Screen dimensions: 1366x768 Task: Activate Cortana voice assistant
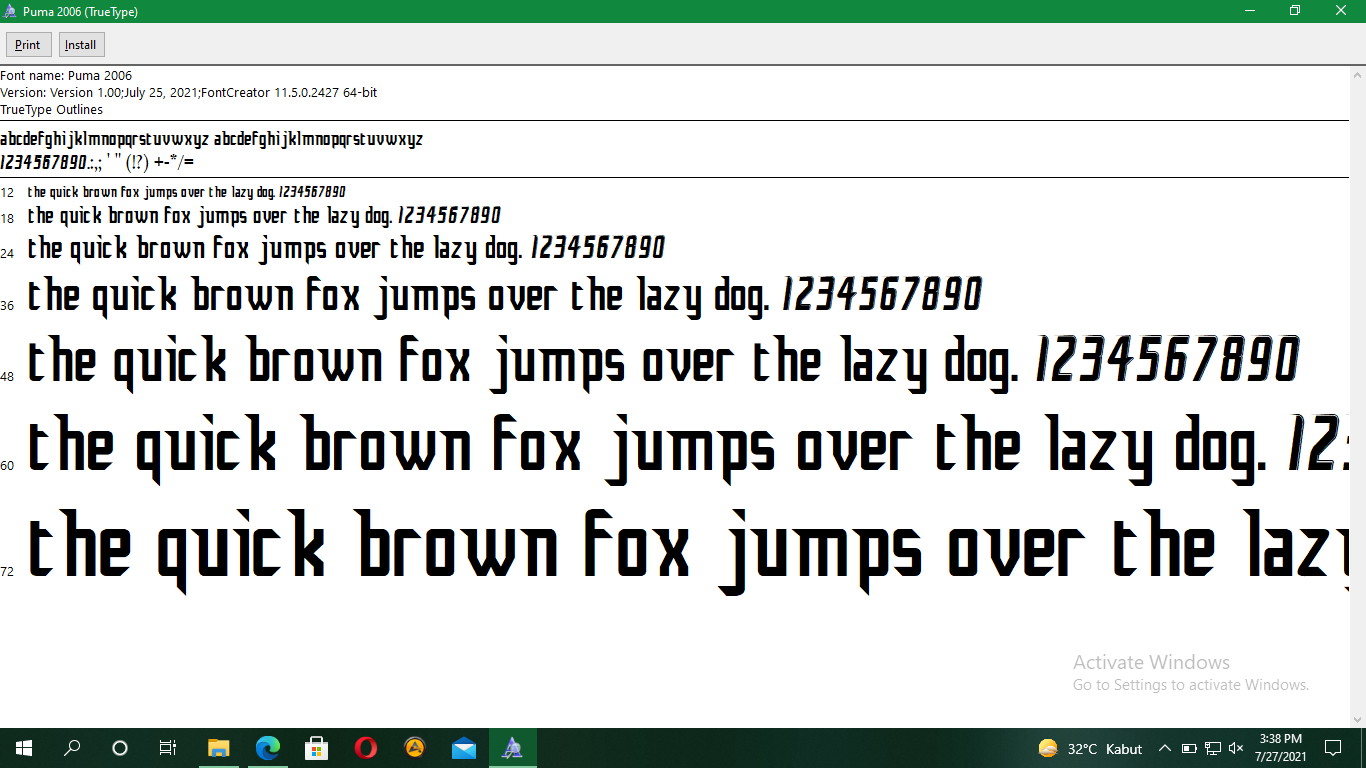point(119,747)
